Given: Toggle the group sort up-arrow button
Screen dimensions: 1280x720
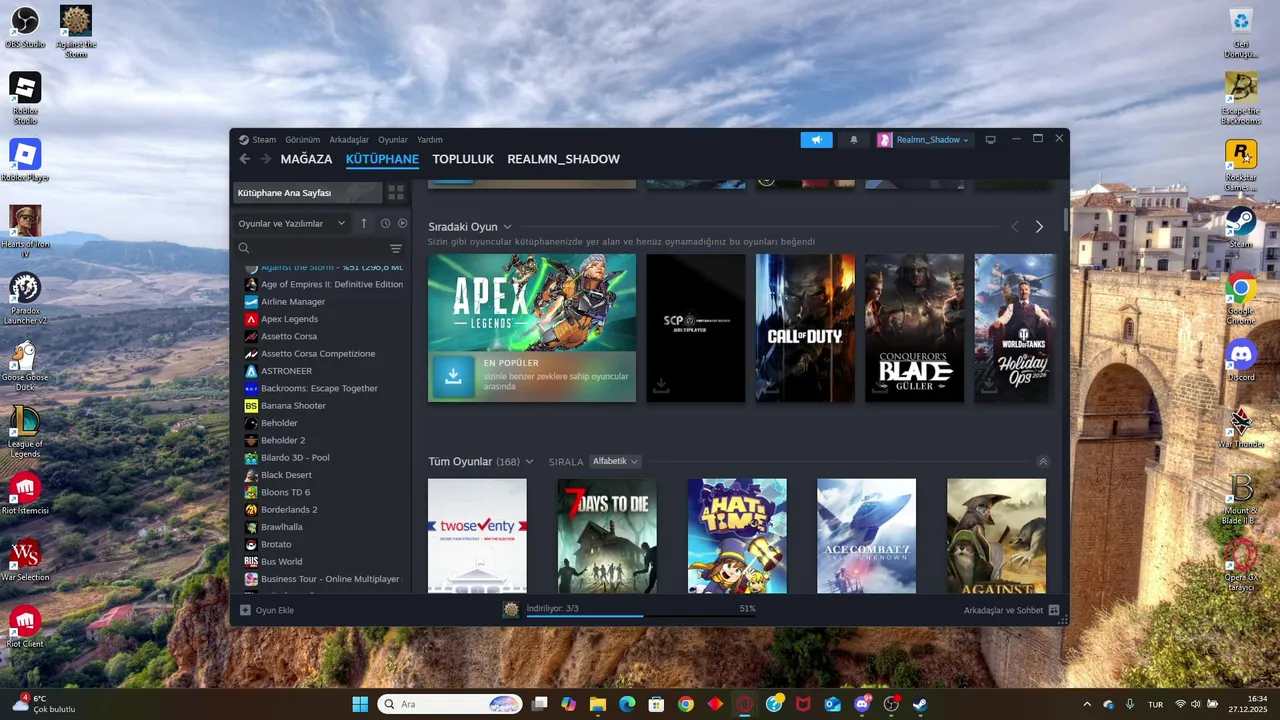Looking at the screenshot, I should tap(364, 223).
